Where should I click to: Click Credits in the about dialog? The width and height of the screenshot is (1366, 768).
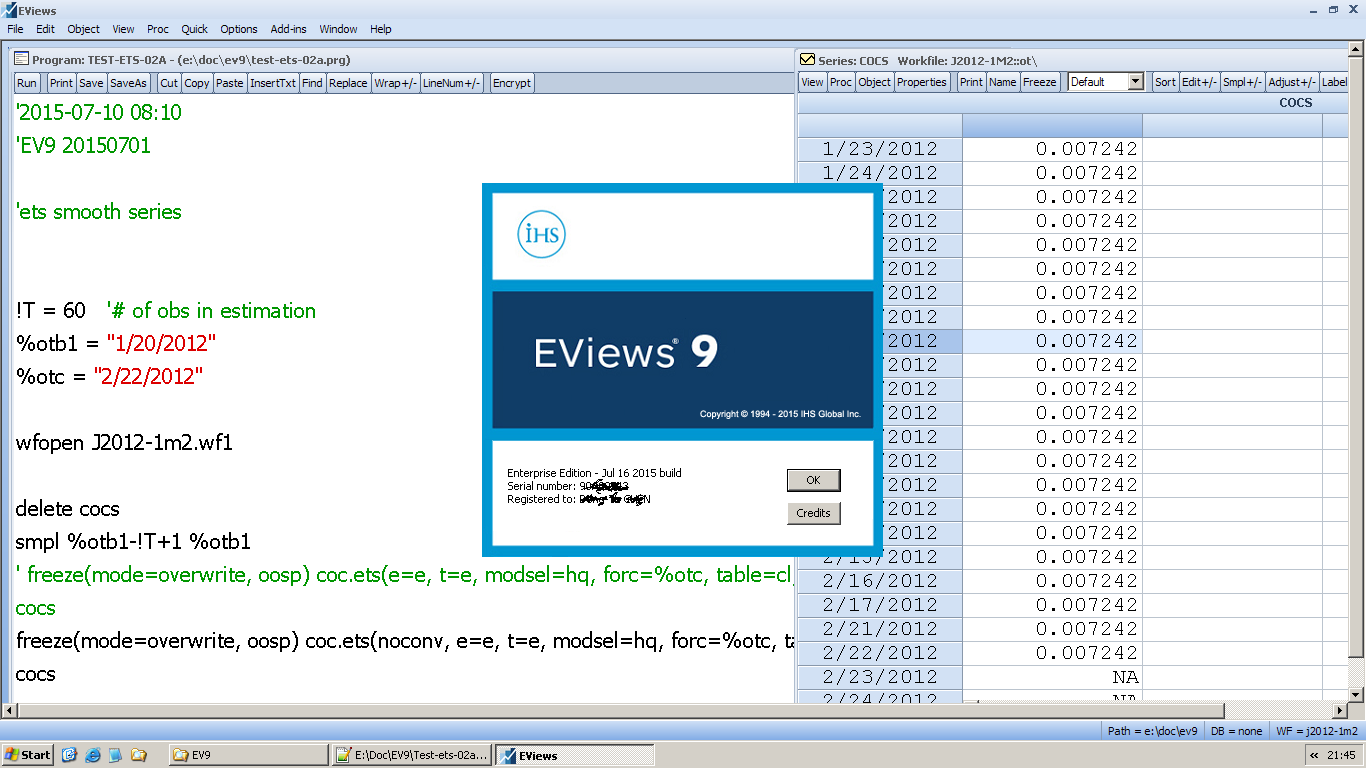(x=813, y=513)
